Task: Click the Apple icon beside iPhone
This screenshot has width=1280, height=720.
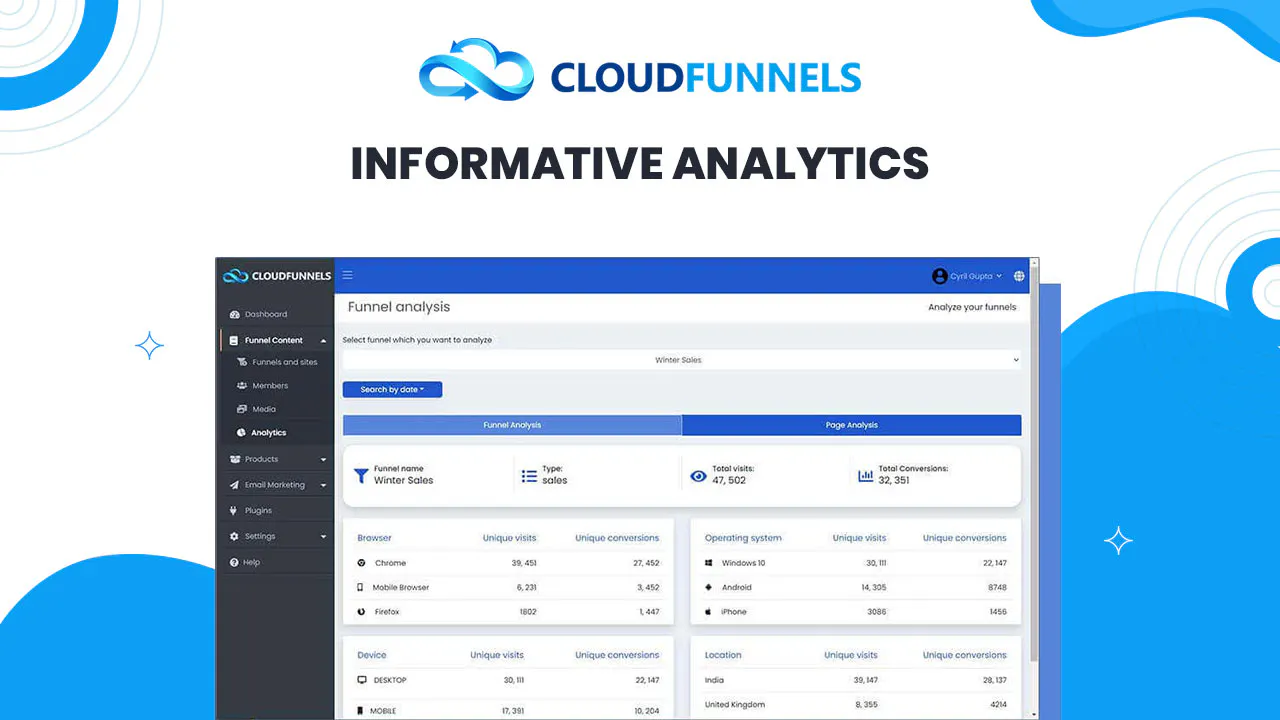Action: 708,611
